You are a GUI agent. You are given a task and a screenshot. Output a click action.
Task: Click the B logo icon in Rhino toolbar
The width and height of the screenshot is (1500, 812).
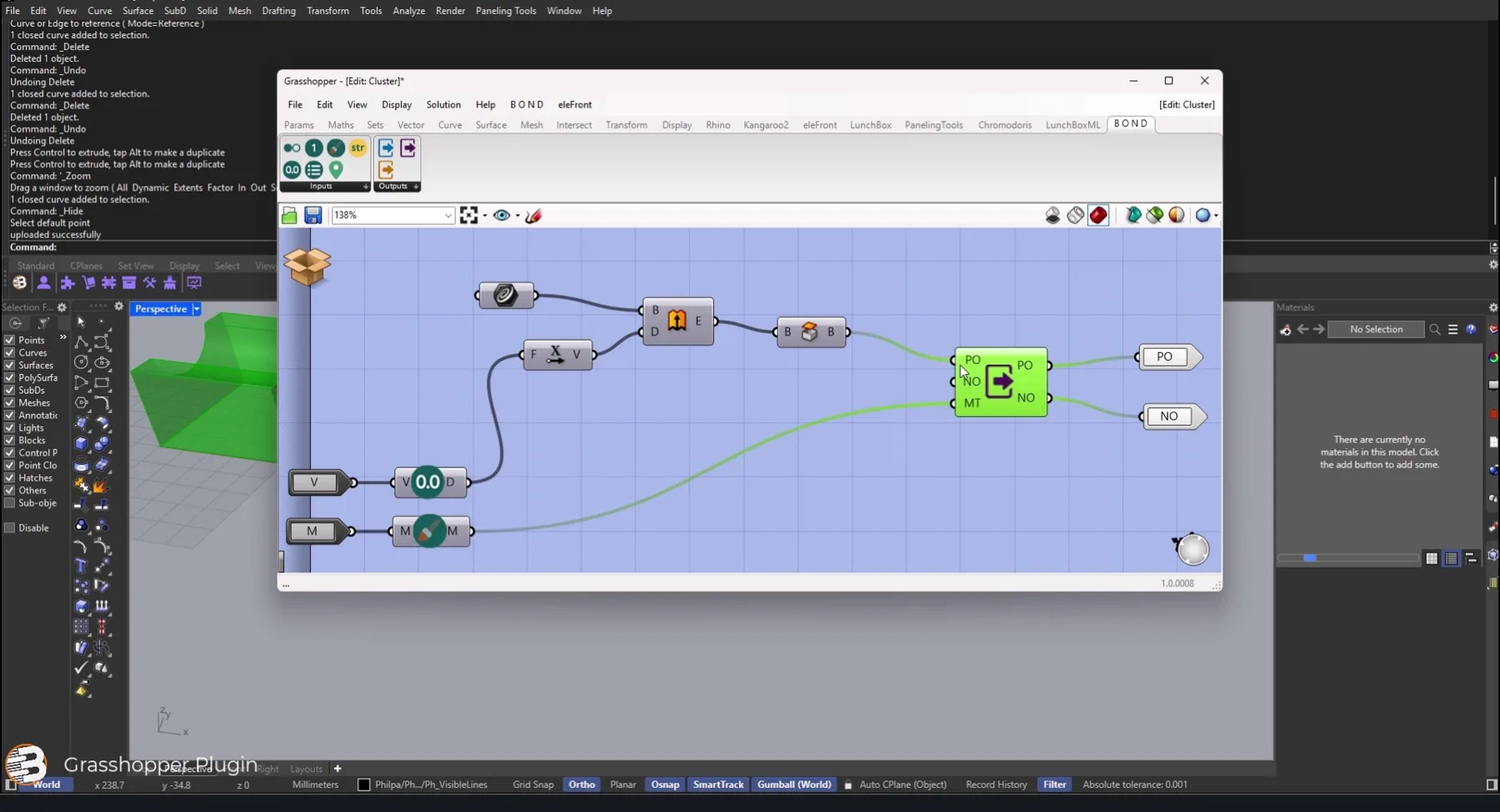pyautogui.click(x=19, y=283)
